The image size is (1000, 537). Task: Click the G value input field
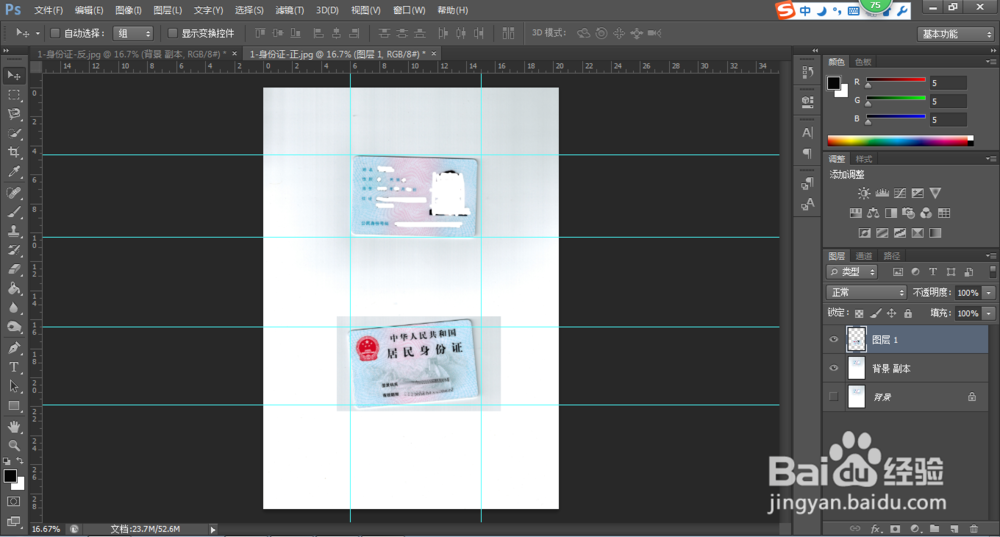pyautogui.click(x=948, y=101)
